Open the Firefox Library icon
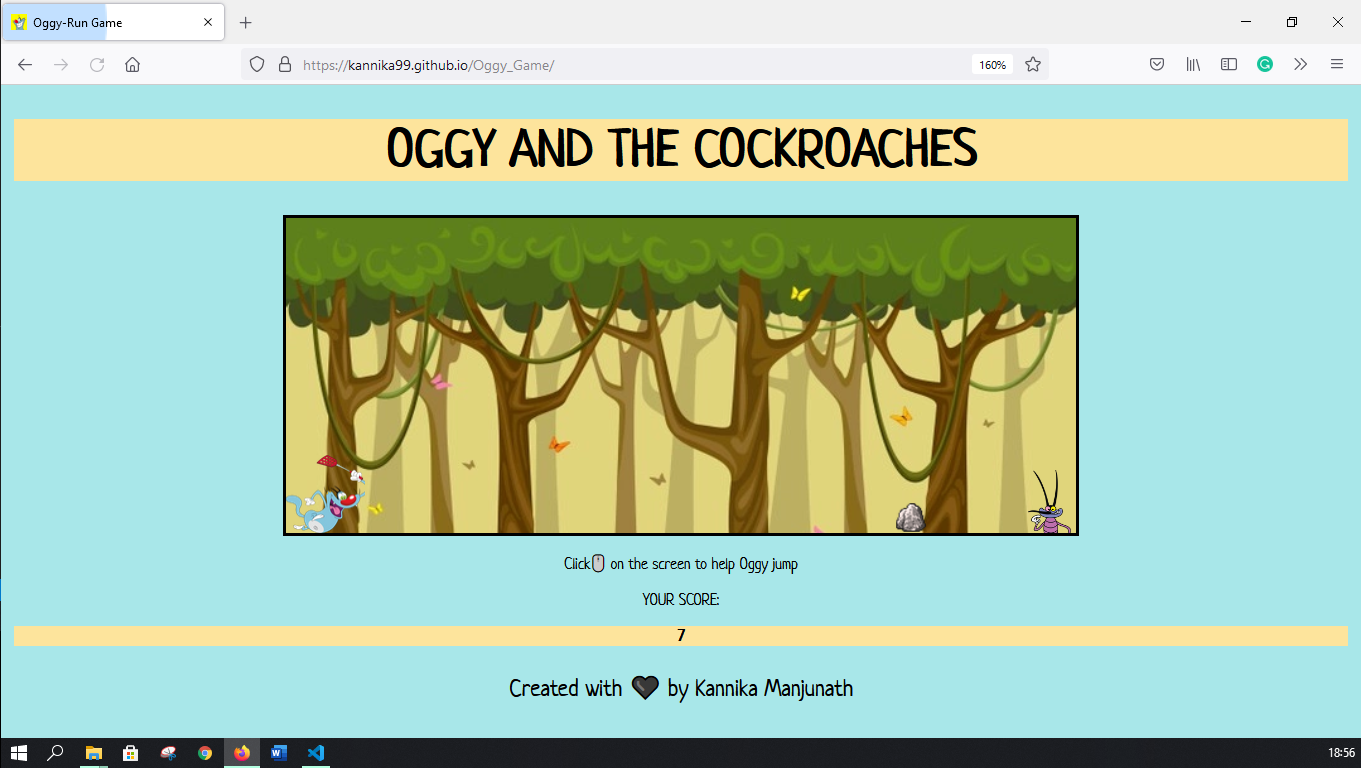1361x768 pixels. 1192,63
